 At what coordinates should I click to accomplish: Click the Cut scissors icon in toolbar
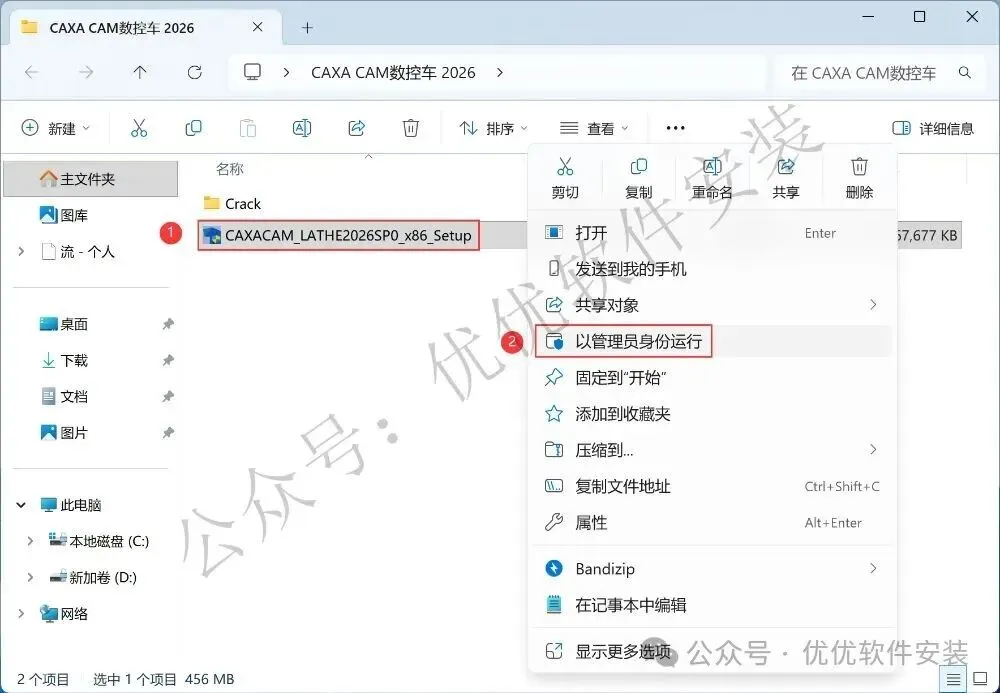click(x=138, y=128)
